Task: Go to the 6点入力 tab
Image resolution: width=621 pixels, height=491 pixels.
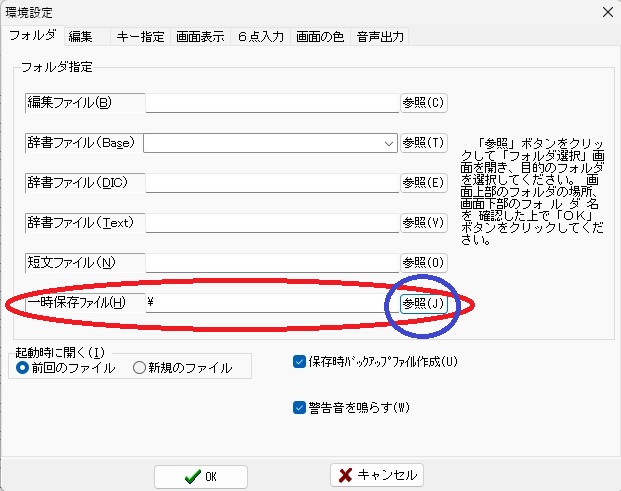Action: (x=260, y=37)
